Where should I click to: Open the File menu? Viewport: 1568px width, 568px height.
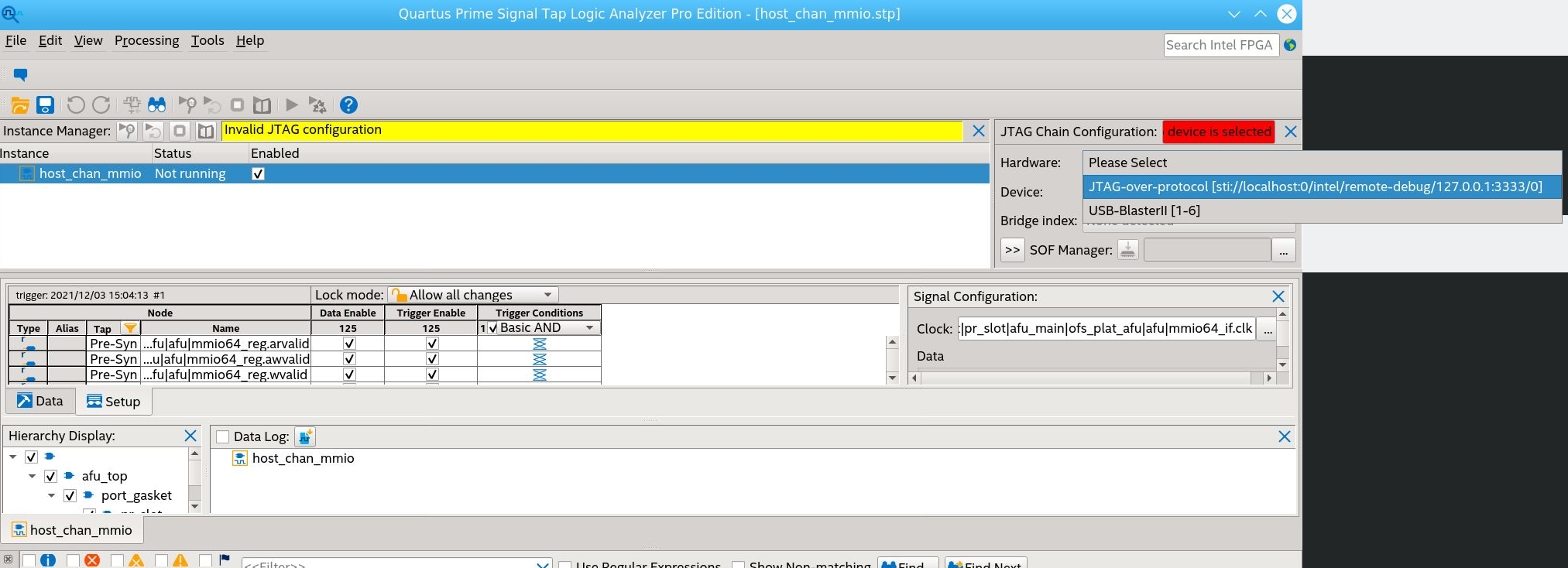15,40
